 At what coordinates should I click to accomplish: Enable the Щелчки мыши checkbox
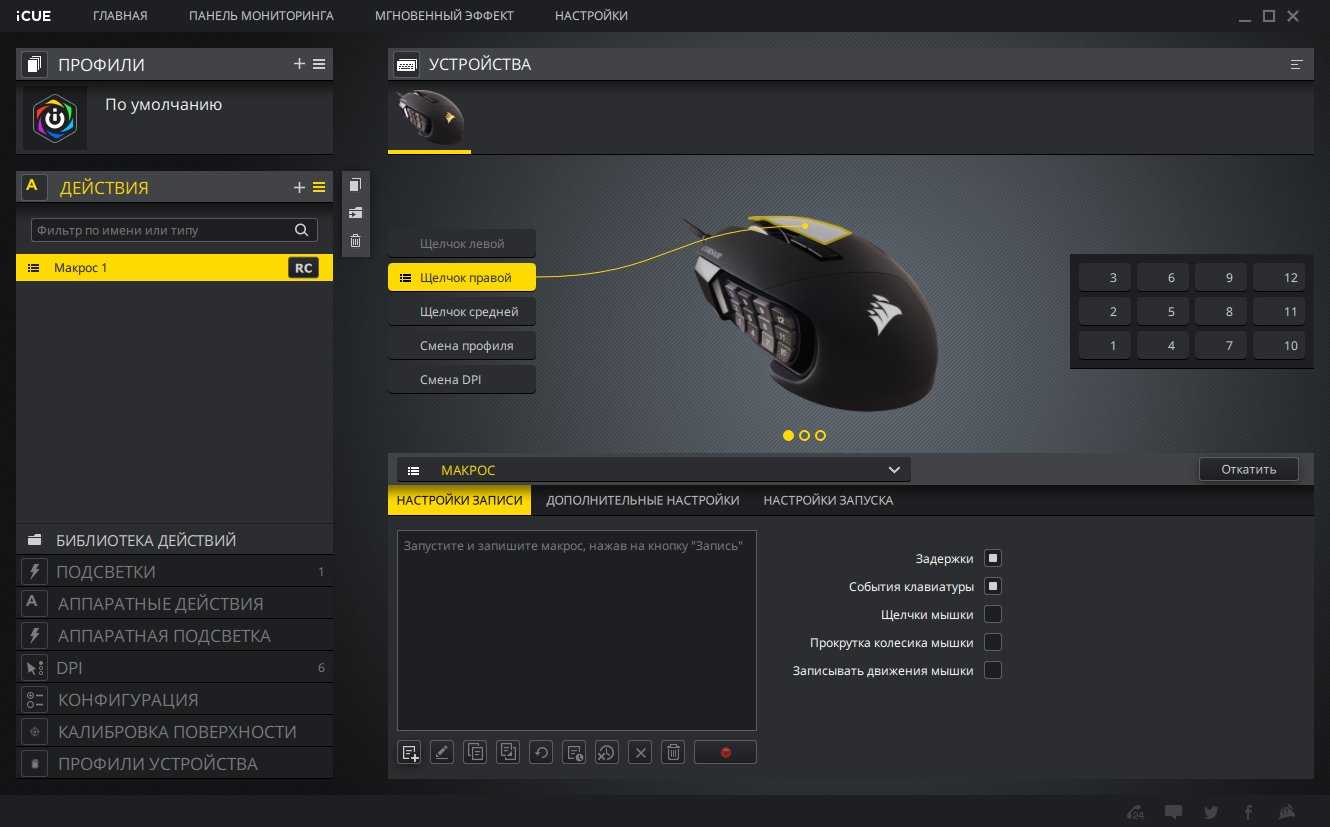993,614
